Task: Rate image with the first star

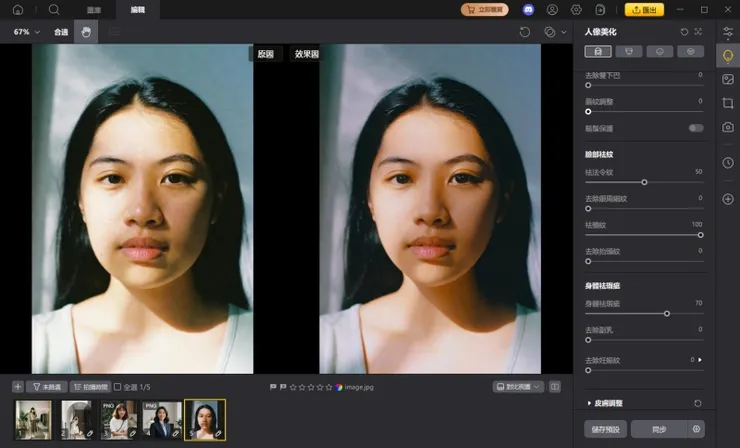Action: [x=293, y=387]
